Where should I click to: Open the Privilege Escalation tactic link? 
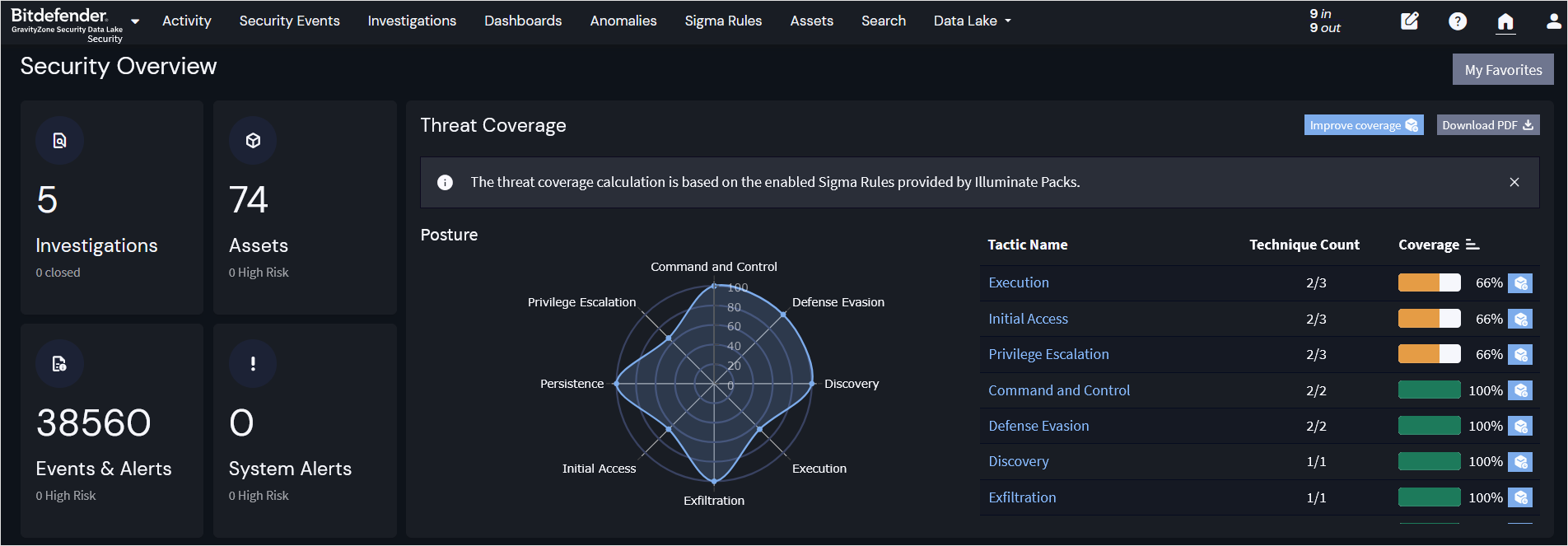1048,354
